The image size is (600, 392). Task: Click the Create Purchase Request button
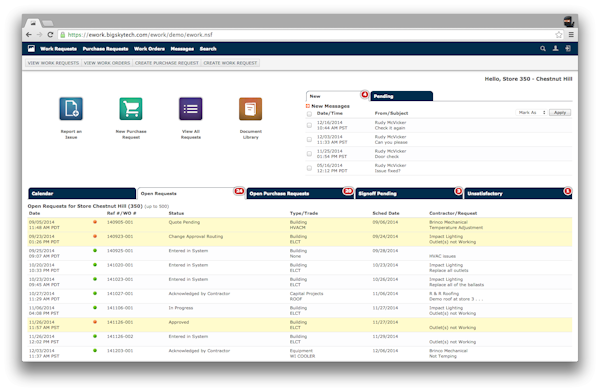166,63
